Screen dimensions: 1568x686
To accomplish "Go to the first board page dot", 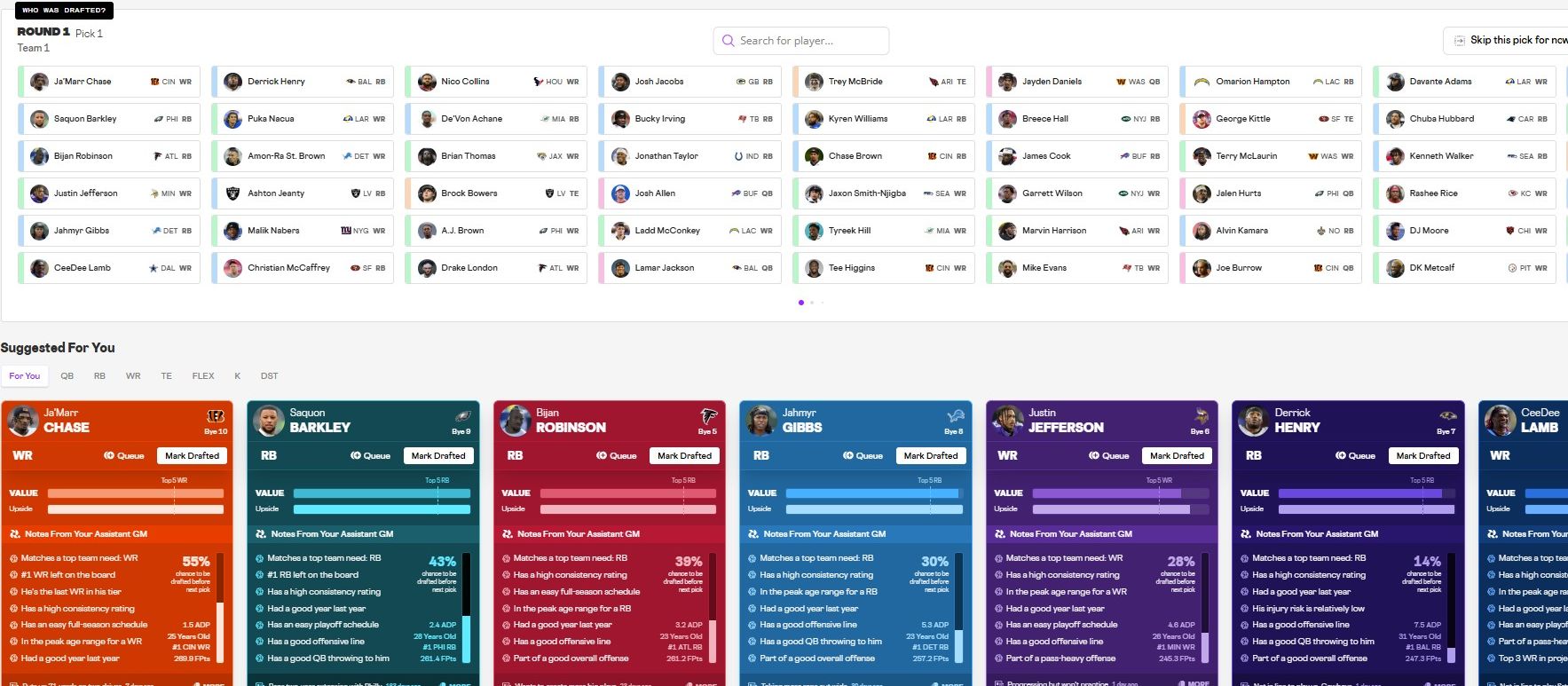I will (801, 303).
